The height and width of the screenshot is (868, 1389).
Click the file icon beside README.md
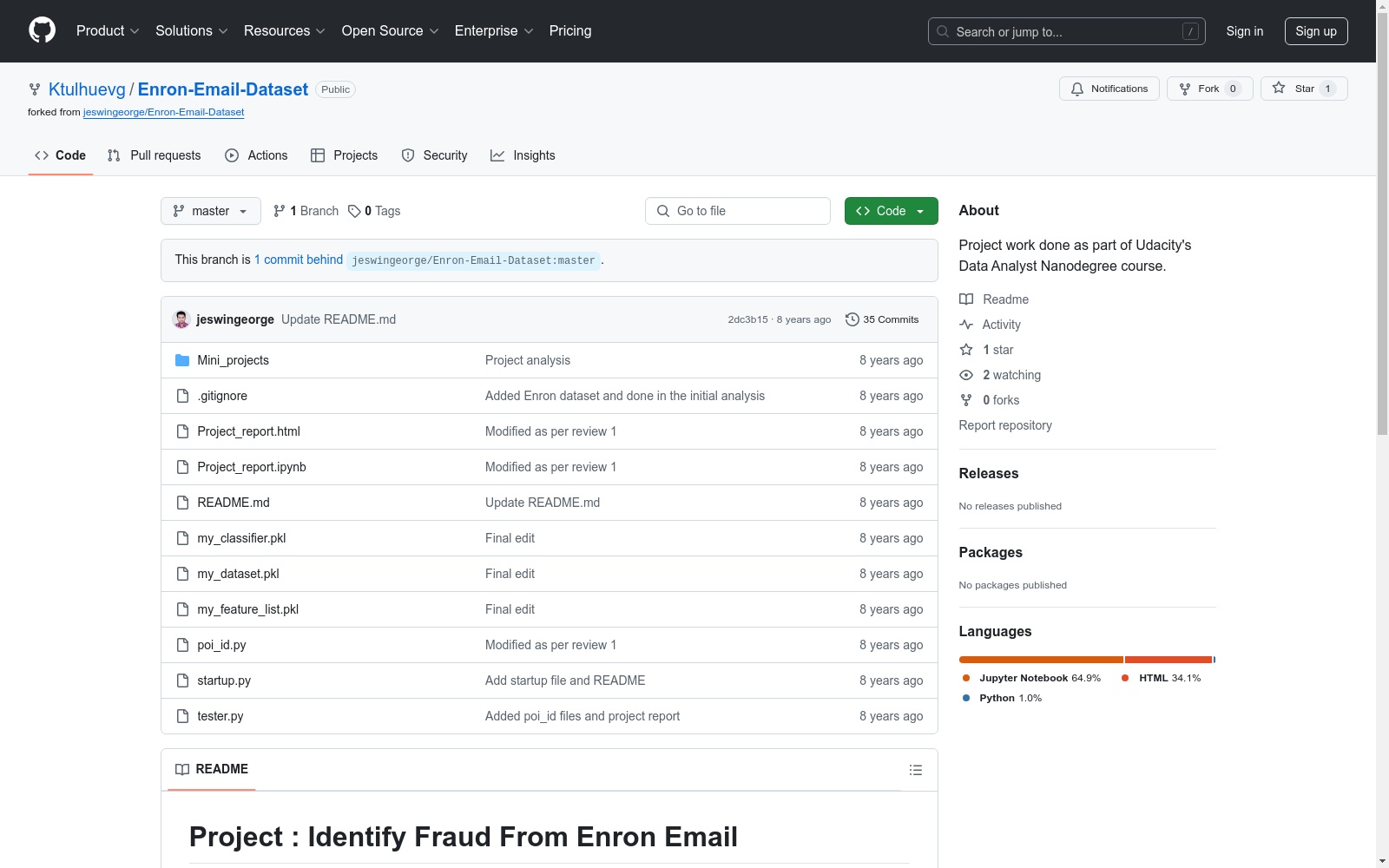click(x=182, y=503)
